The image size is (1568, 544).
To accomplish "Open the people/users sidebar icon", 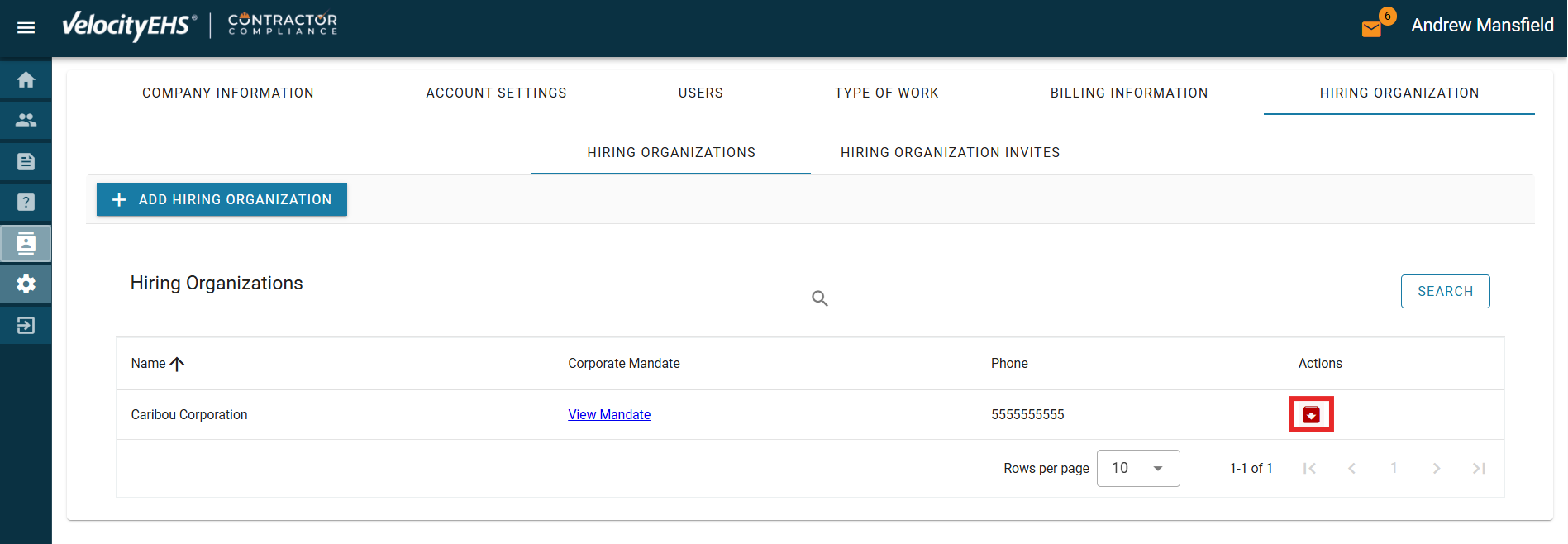I will coord(26,121).
